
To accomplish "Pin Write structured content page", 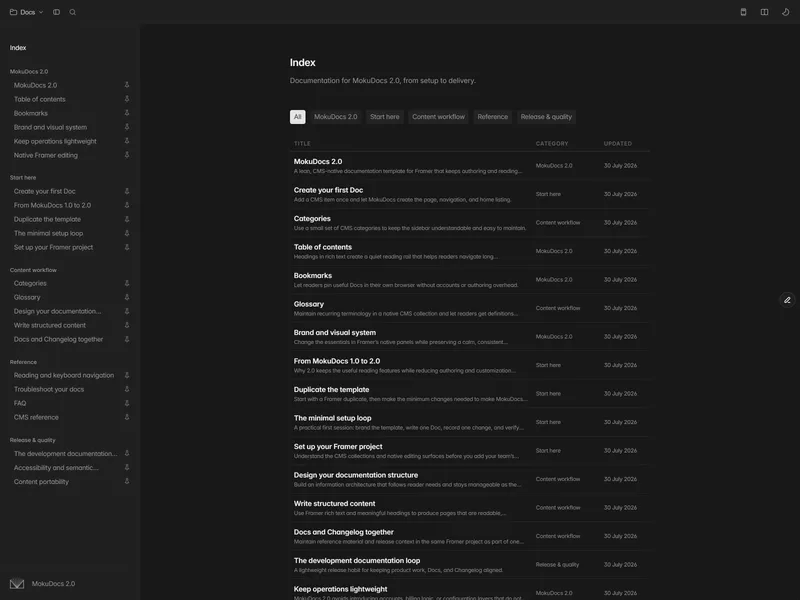I will 127,326.
